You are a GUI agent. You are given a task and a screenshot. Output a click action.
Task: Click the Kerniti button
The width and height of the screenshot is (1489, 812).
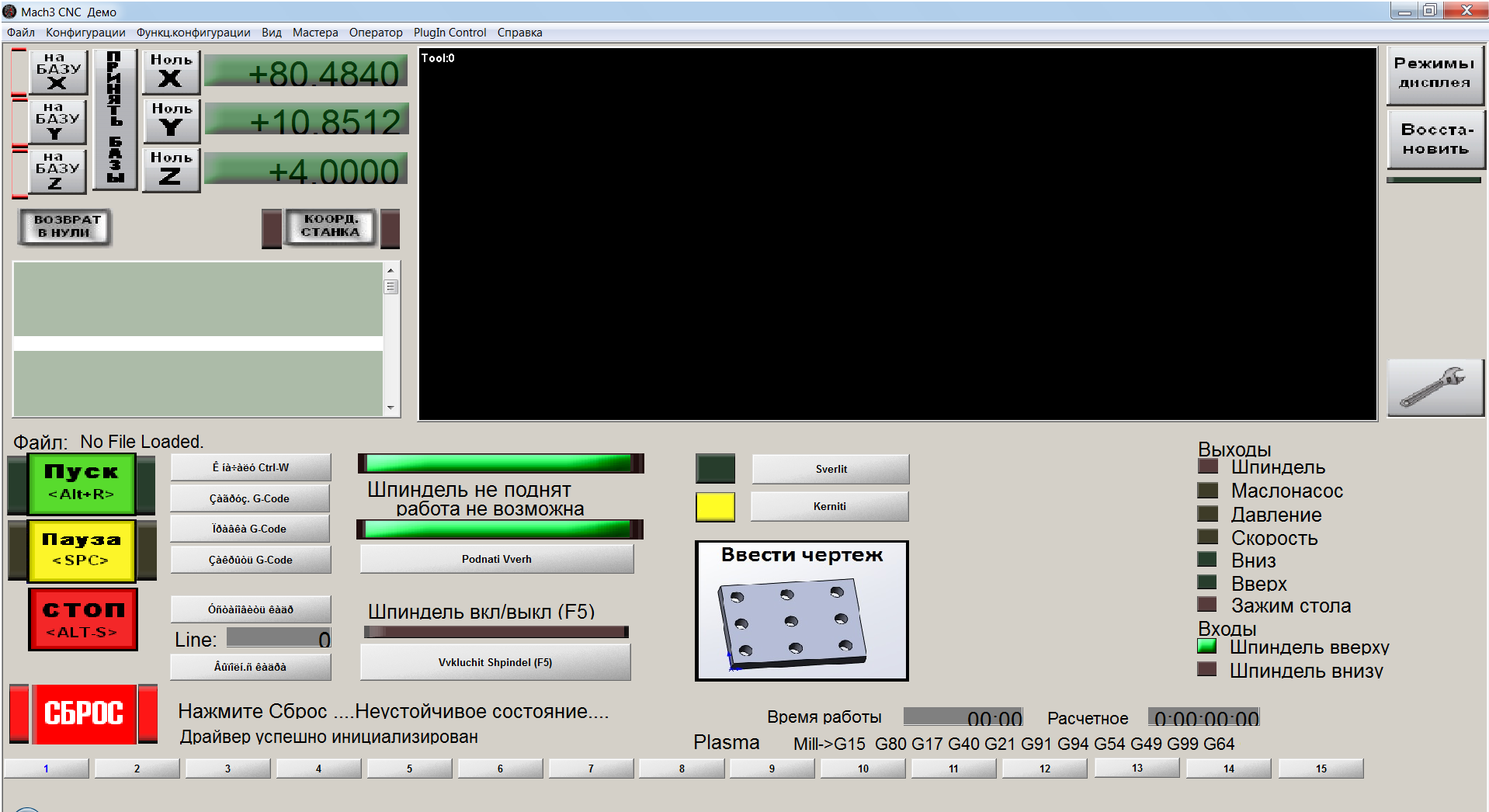pyautogui.click(x=829, y=506)
